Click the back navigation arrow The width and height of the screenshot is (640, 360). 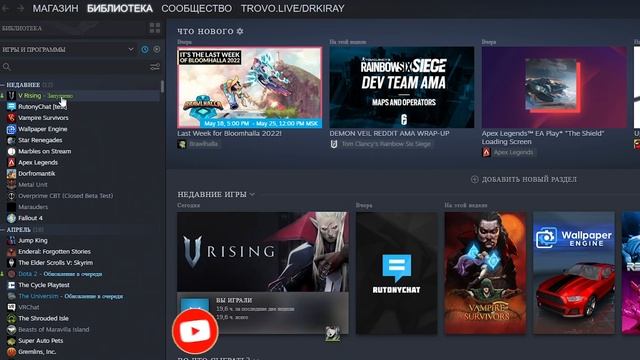tap(5, 8)
